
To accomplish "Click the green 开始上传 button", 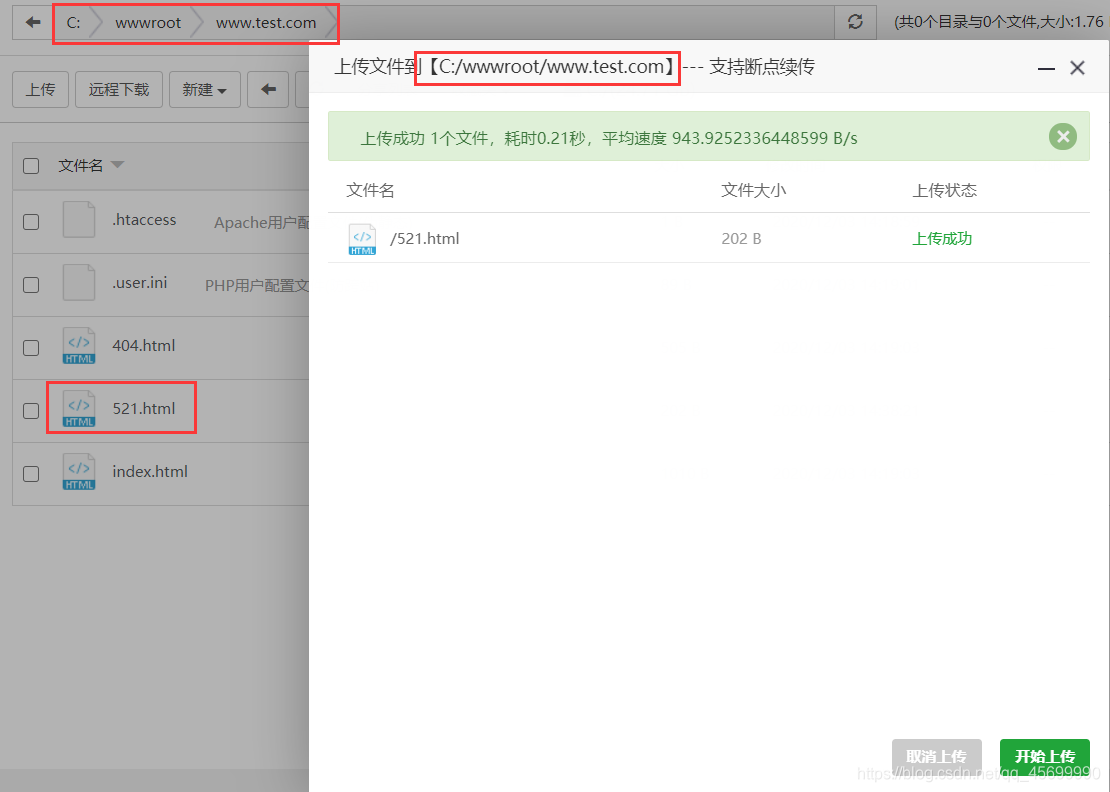I will (x=1044, y=757).
